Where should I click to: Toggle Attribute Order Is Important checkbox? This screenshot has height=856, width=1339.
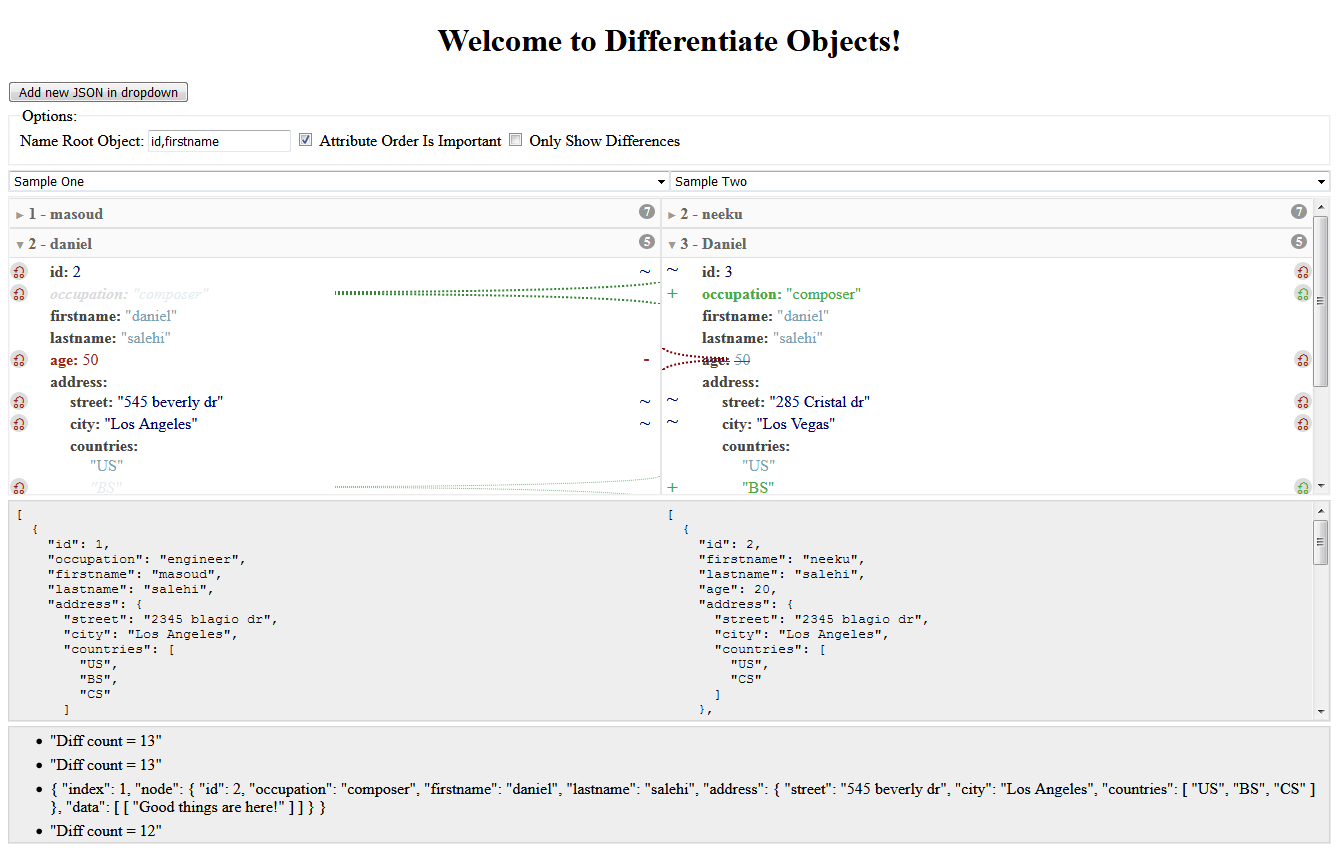pyautogui.click(x=306, y=140)
